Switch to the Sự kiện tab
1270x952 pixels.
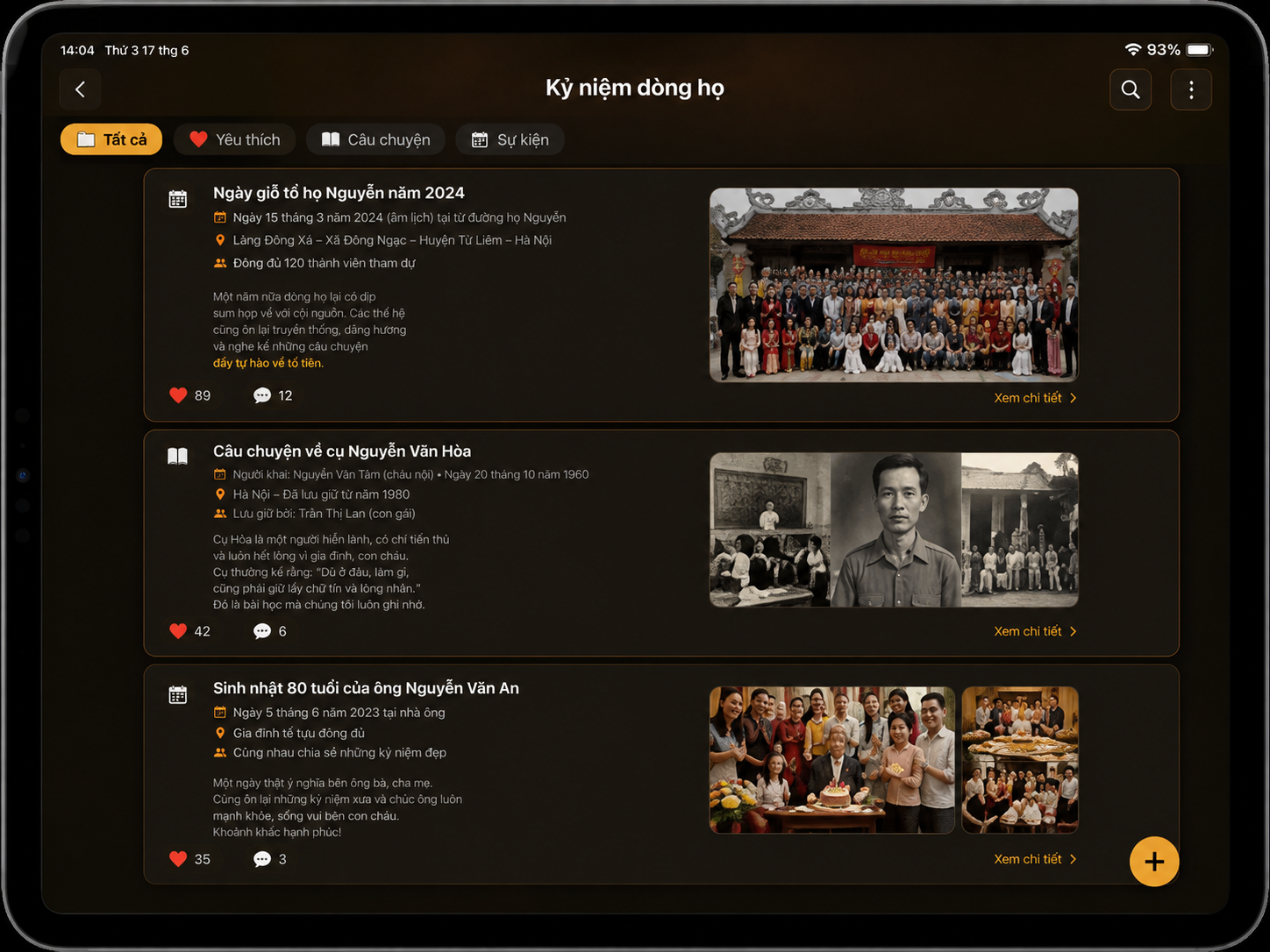[510, 139]
